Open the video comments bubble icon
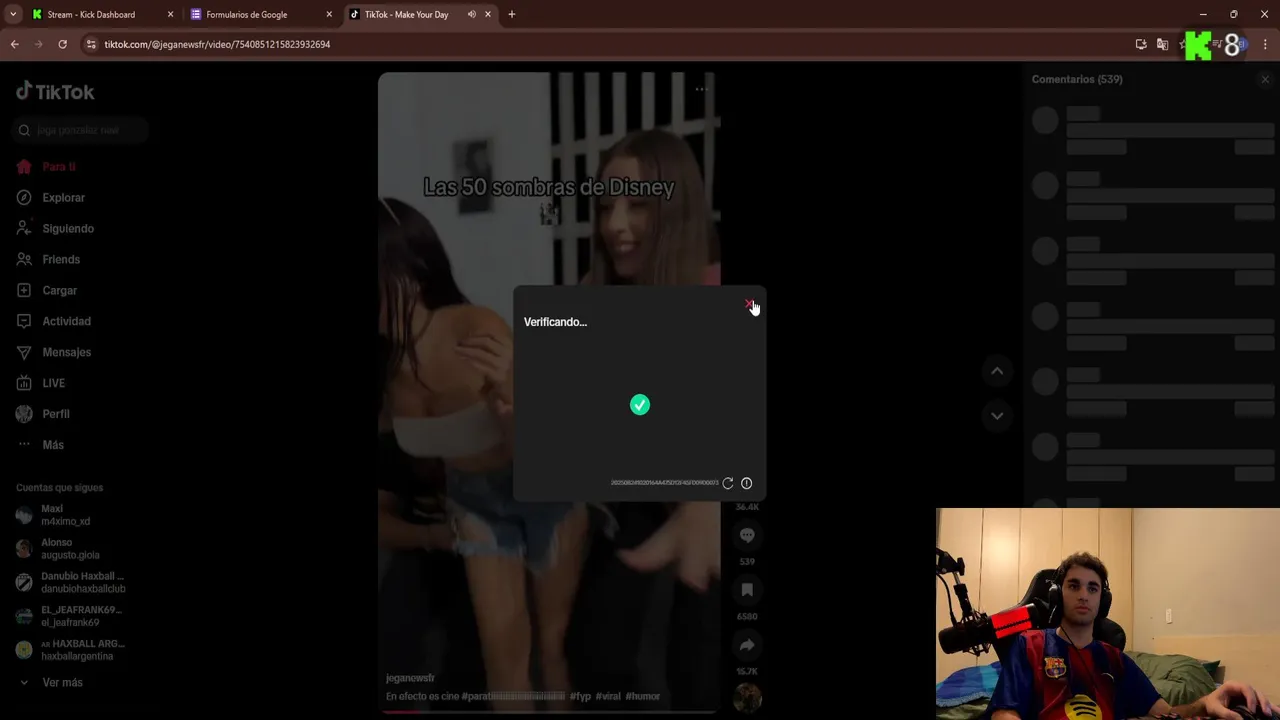The height and width of the screenshot is (720, 1280). 747,536
